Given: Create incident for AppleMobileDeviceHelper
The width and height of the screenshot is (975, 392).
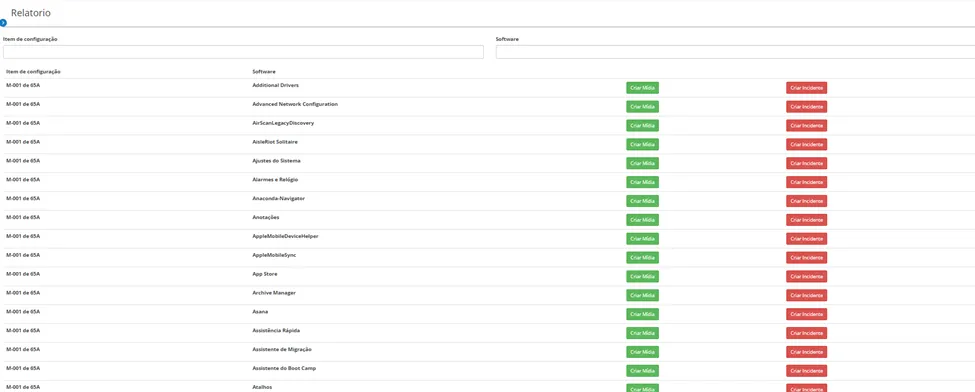Looking at the screenshot, I should coord(806,239).
